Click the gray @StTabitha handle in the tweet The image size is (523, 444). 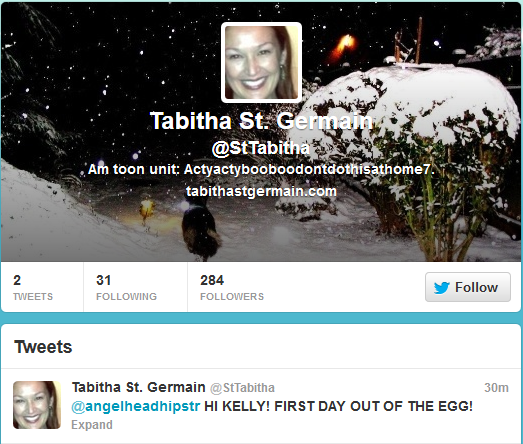(x=242, y=388)
